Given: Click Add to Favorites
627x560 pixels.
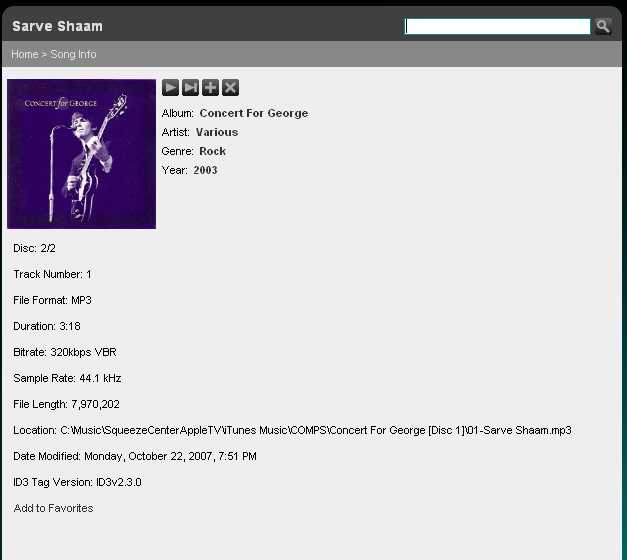Looking at the screenshot, I should [x=53, y=508].
